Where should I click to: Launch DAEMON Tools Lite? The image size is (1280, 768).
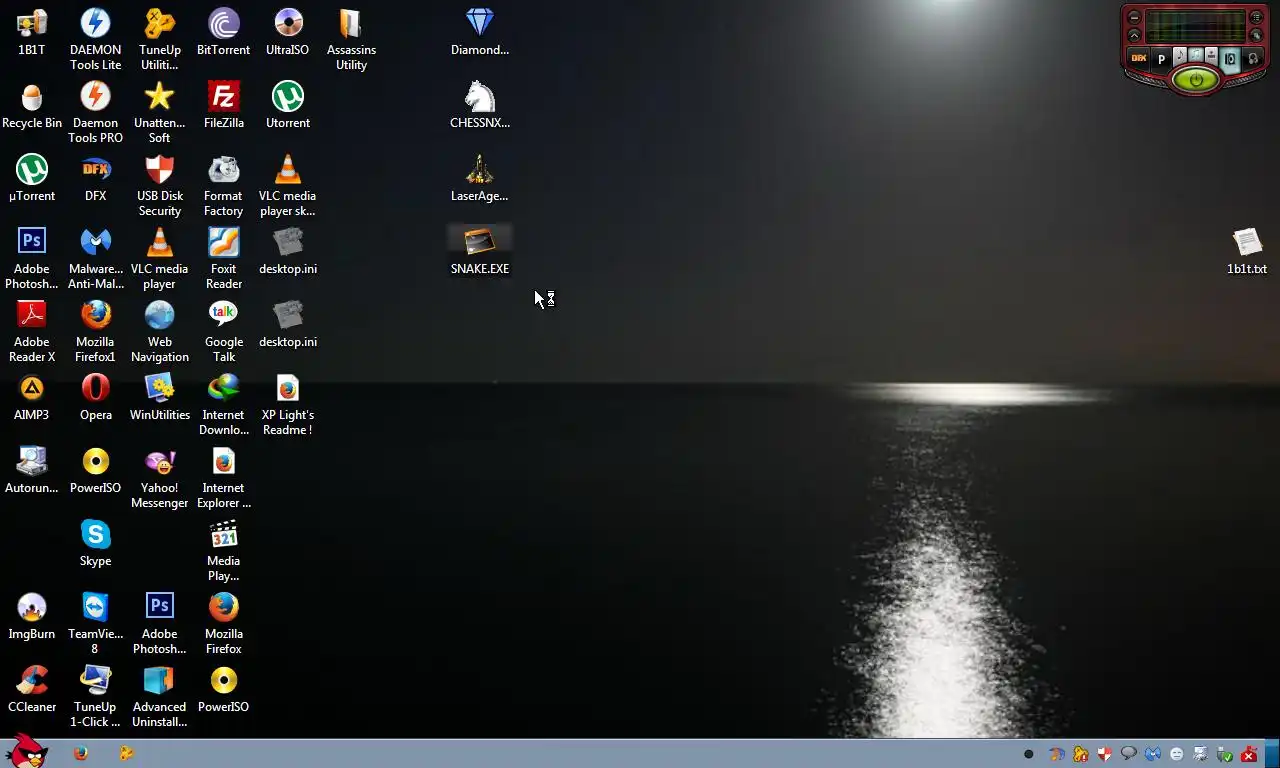click(x=95, y=39)
